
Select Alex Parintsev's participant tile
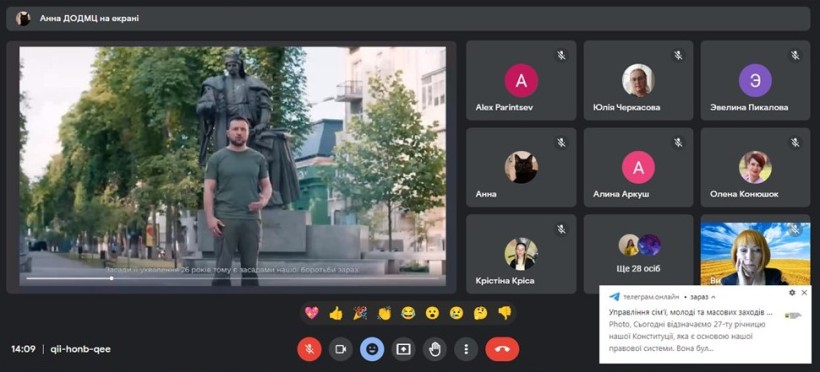tap(521, 81)
